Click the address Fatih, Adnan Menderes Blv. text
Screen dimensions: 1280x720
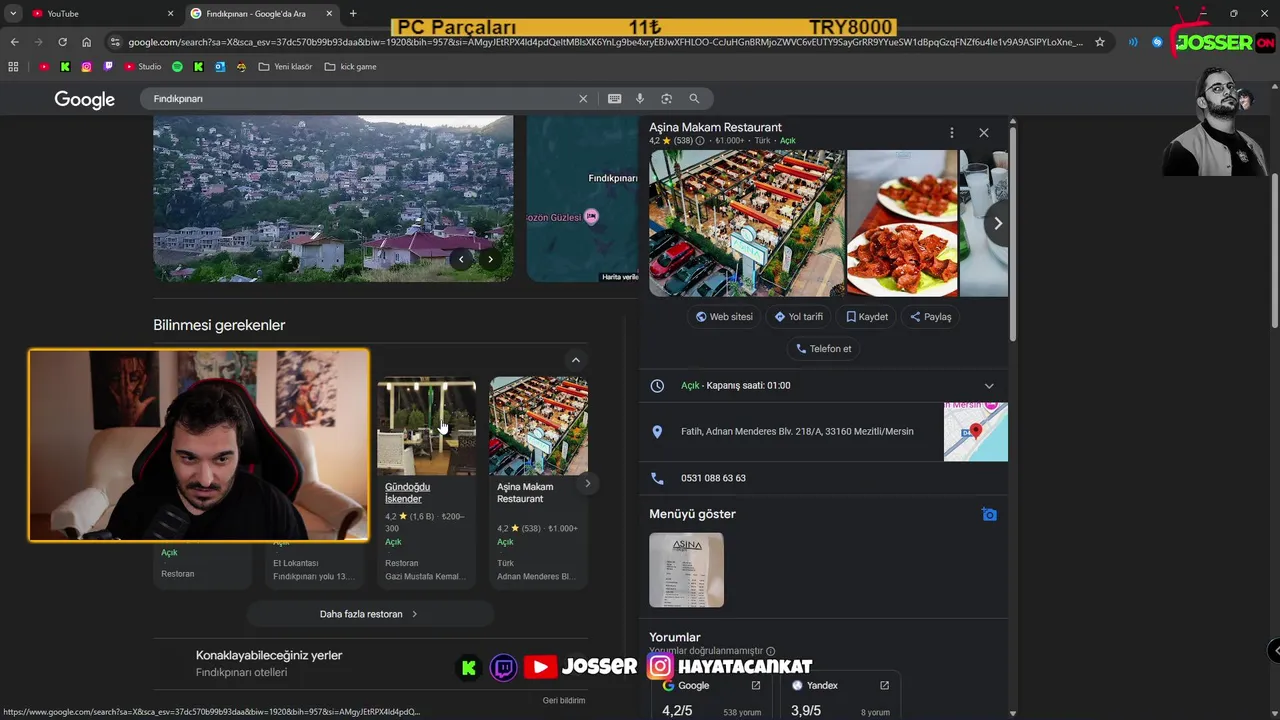797,432
